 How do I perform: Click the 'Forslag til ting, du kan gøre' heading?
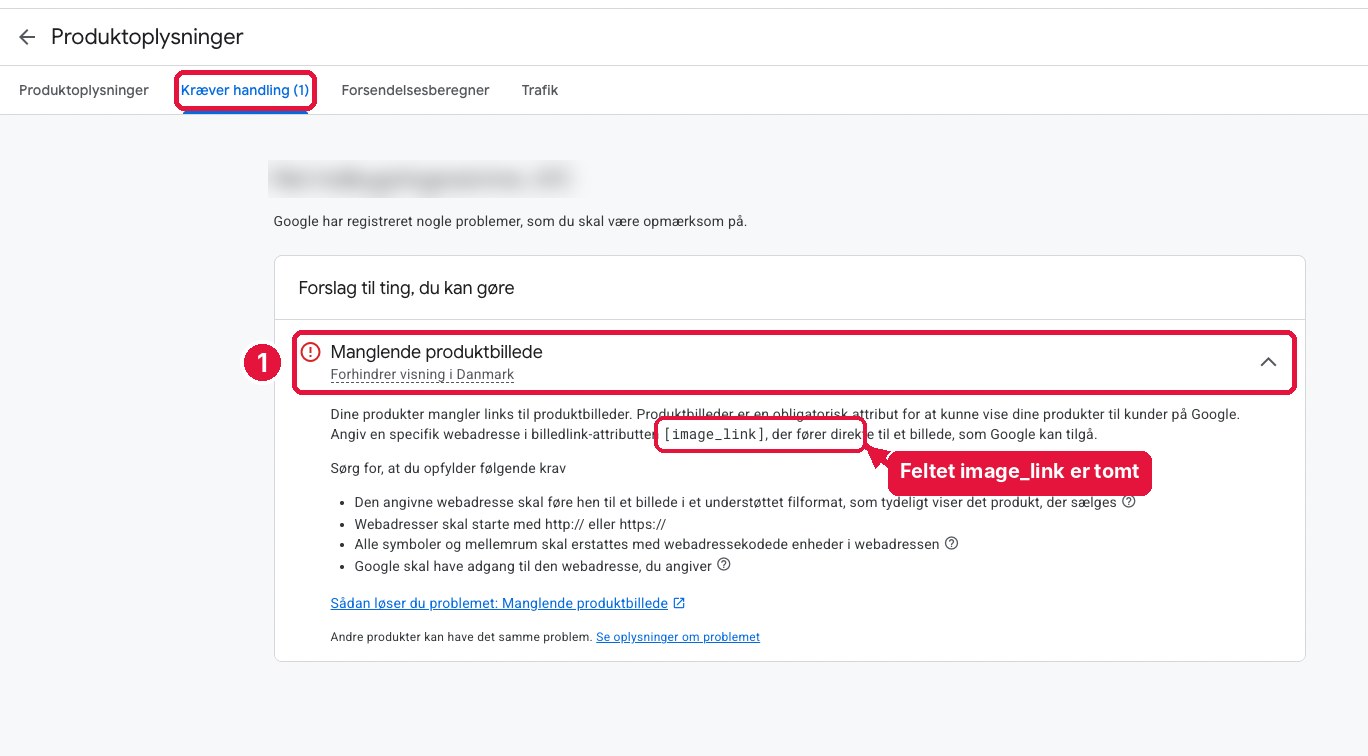coord(406,288)
